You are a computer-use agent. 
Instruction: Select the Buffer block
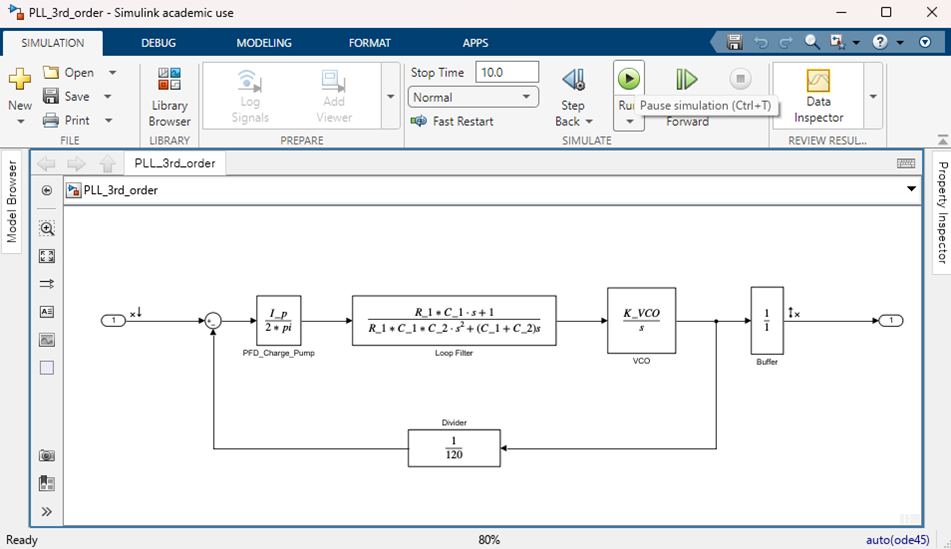point(767,320)
